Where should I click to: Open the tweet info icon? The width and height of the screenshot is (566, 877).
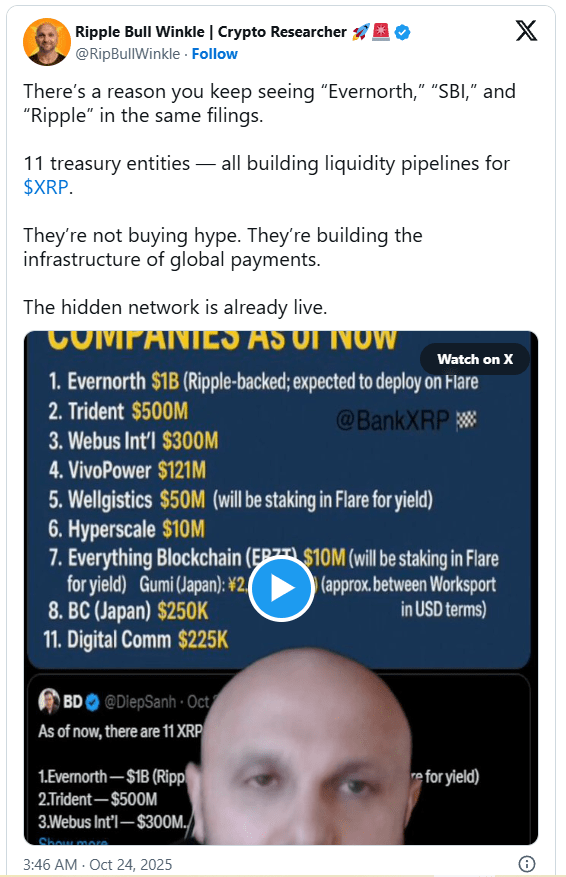point(526,864)
